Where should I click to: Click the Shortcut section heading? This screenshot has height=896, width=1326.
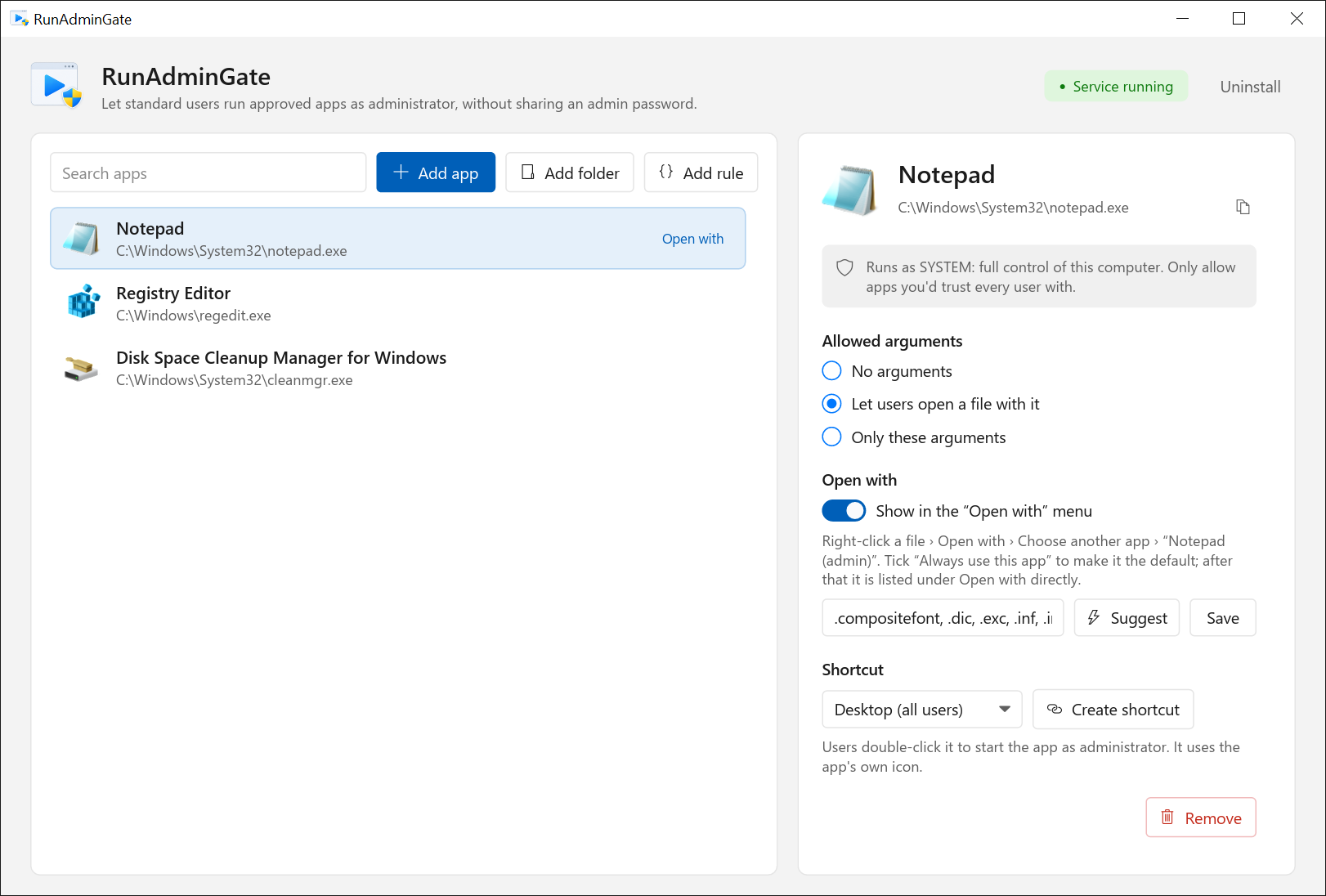(x=853, y=670)
